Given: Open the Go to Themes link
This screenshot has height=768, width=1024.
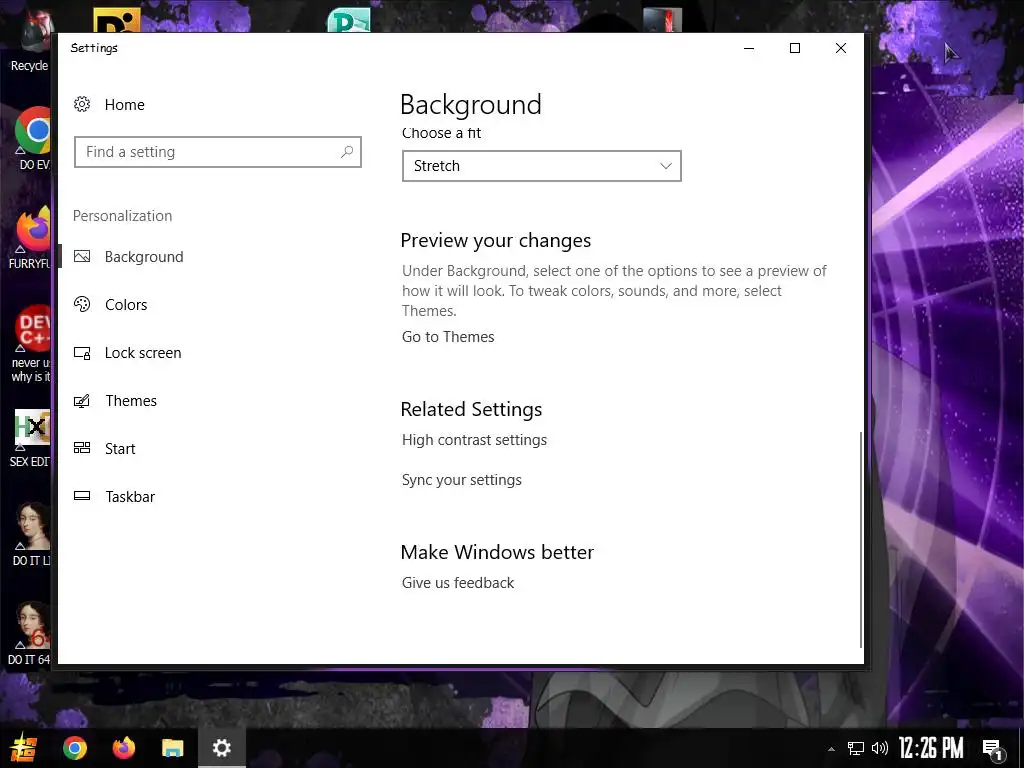Looking at the screenshot, I should point(448,337).
